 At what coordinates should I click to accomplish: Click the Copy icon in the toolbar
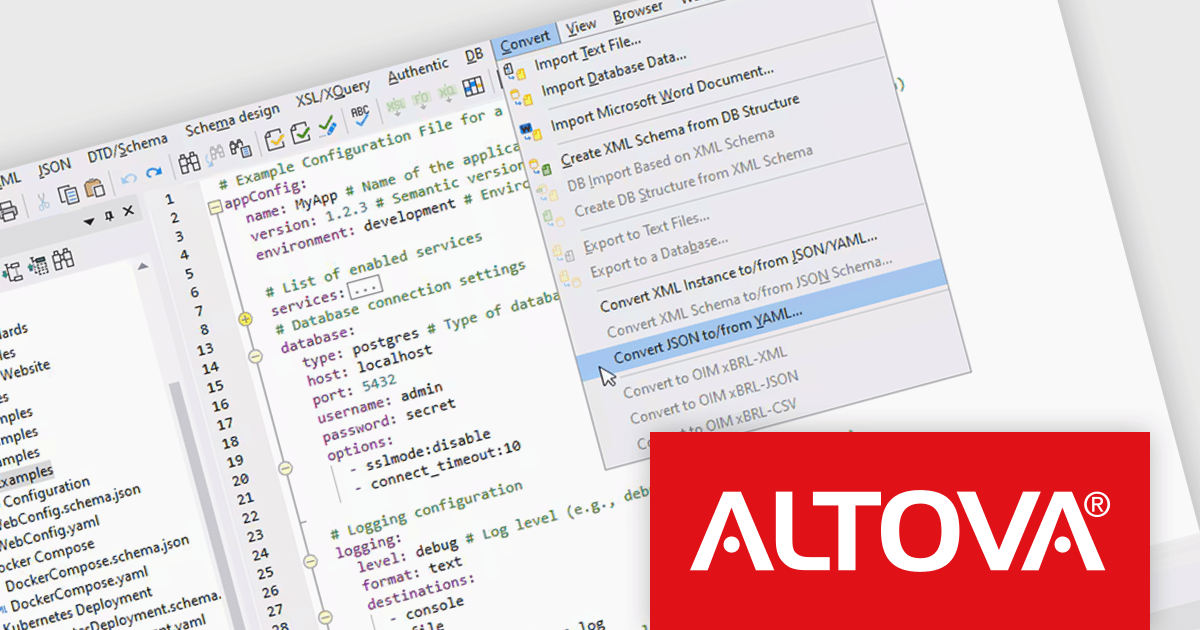pos(68,193)
